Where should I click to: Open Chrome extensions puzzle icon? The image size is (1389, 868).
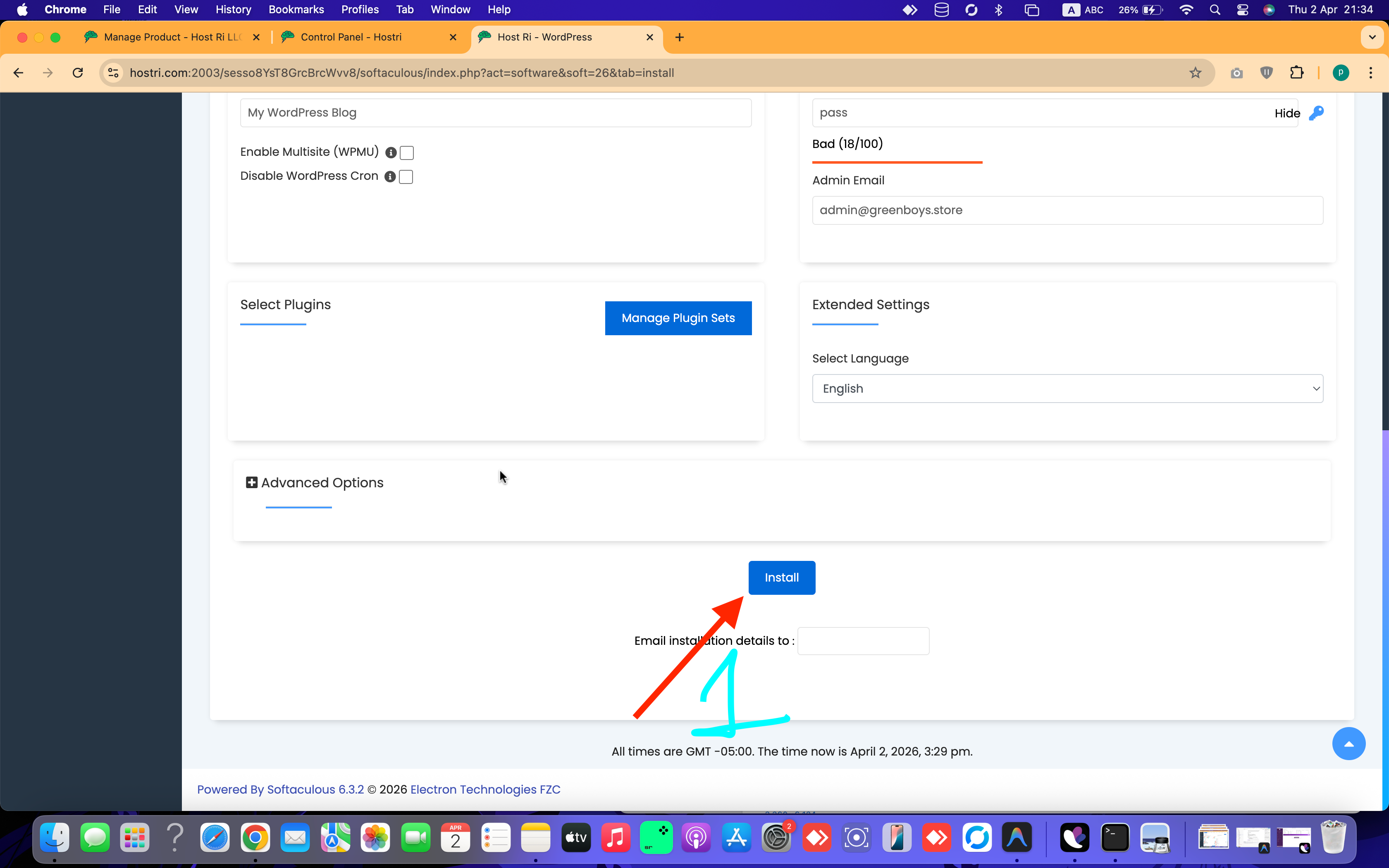pos(1296,73)
